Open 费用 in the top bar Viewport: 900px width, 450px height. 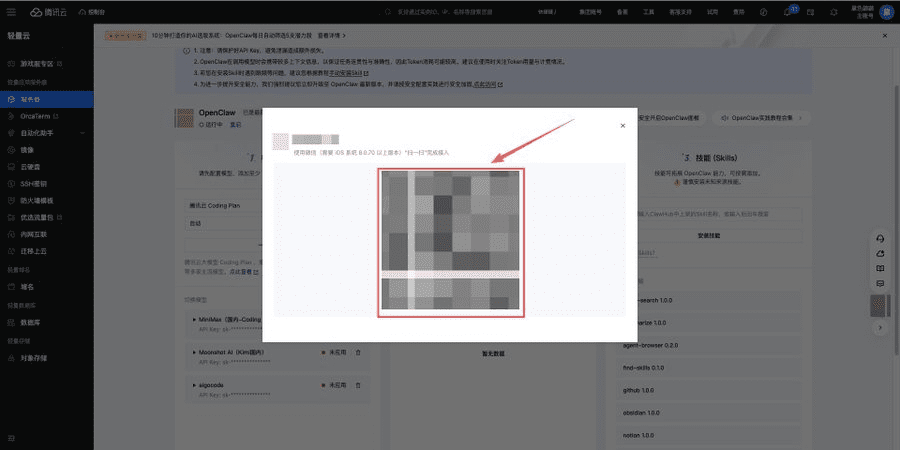pyautogui.click(x=739, y=11)
